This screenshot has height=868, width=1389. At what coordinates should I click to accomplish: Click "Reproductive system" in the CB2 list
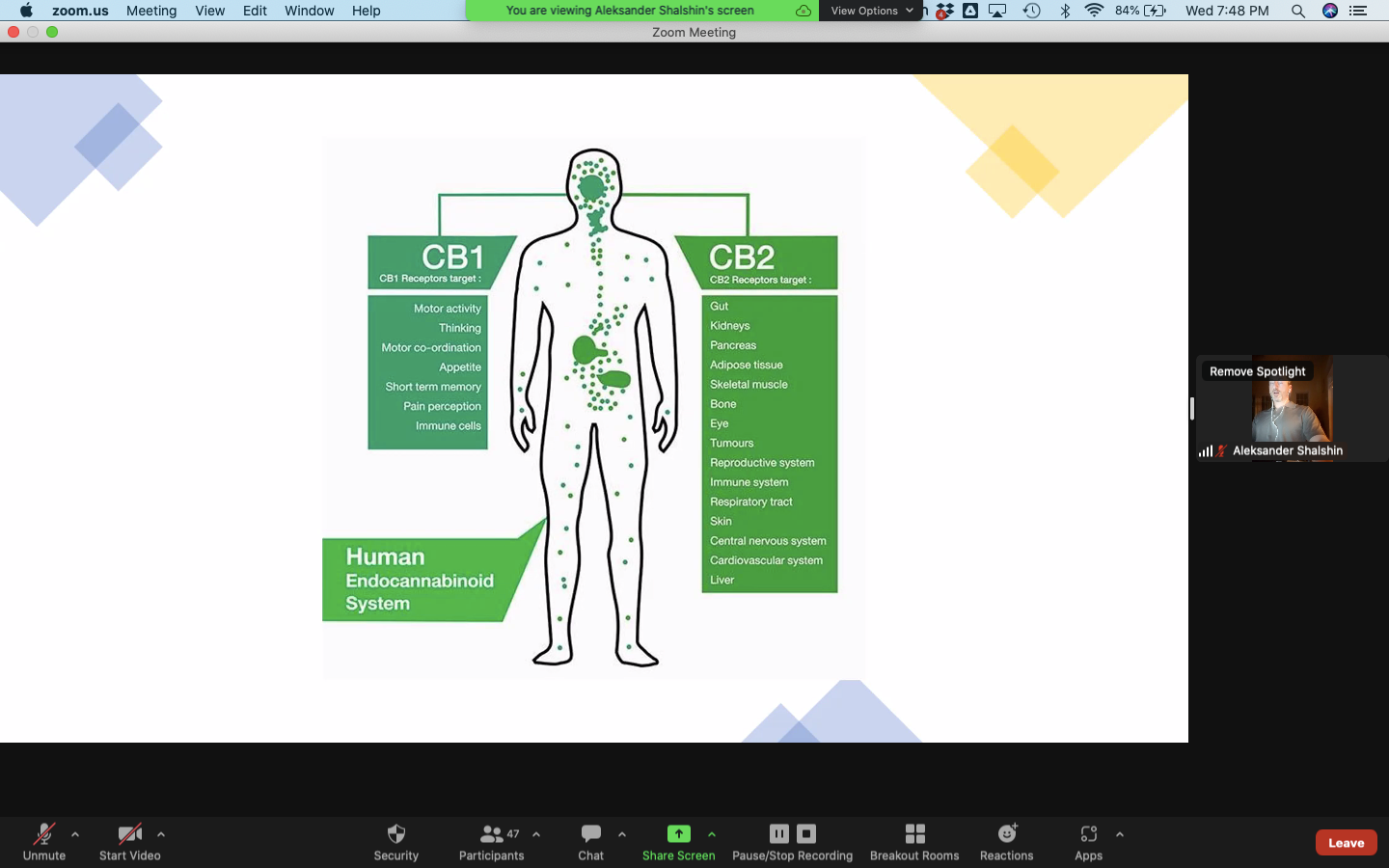[x=762, y=463]
